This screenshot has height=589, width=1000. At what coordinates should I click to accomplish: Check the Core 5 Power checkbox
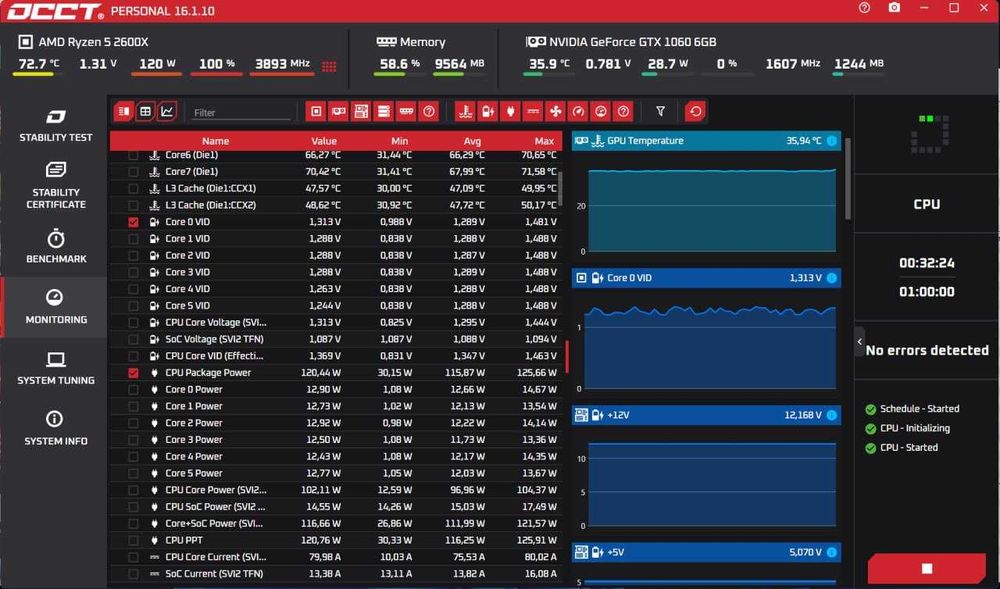[x=133, y=473]
